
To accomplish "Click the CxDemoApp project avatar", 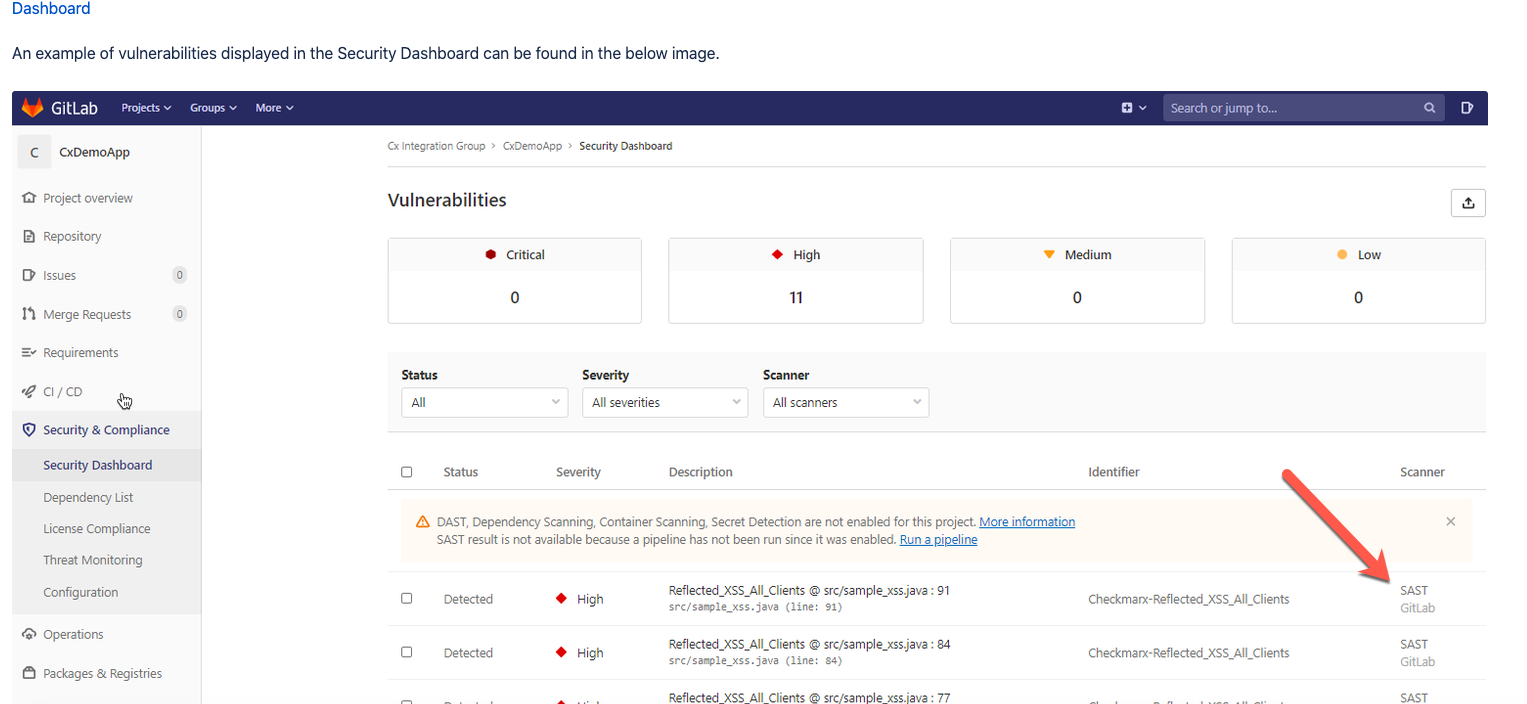I will pyautogui.click(x=34, y=152).
